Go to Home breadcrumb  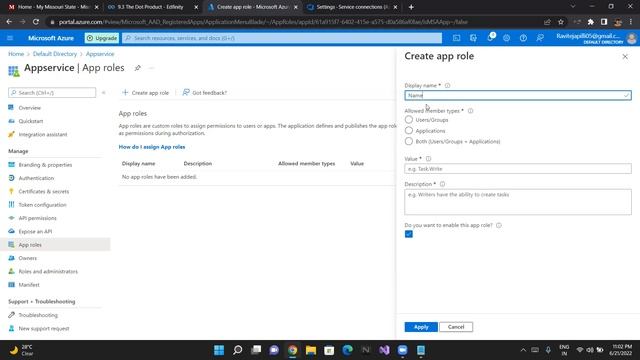[x=16, y=54]
